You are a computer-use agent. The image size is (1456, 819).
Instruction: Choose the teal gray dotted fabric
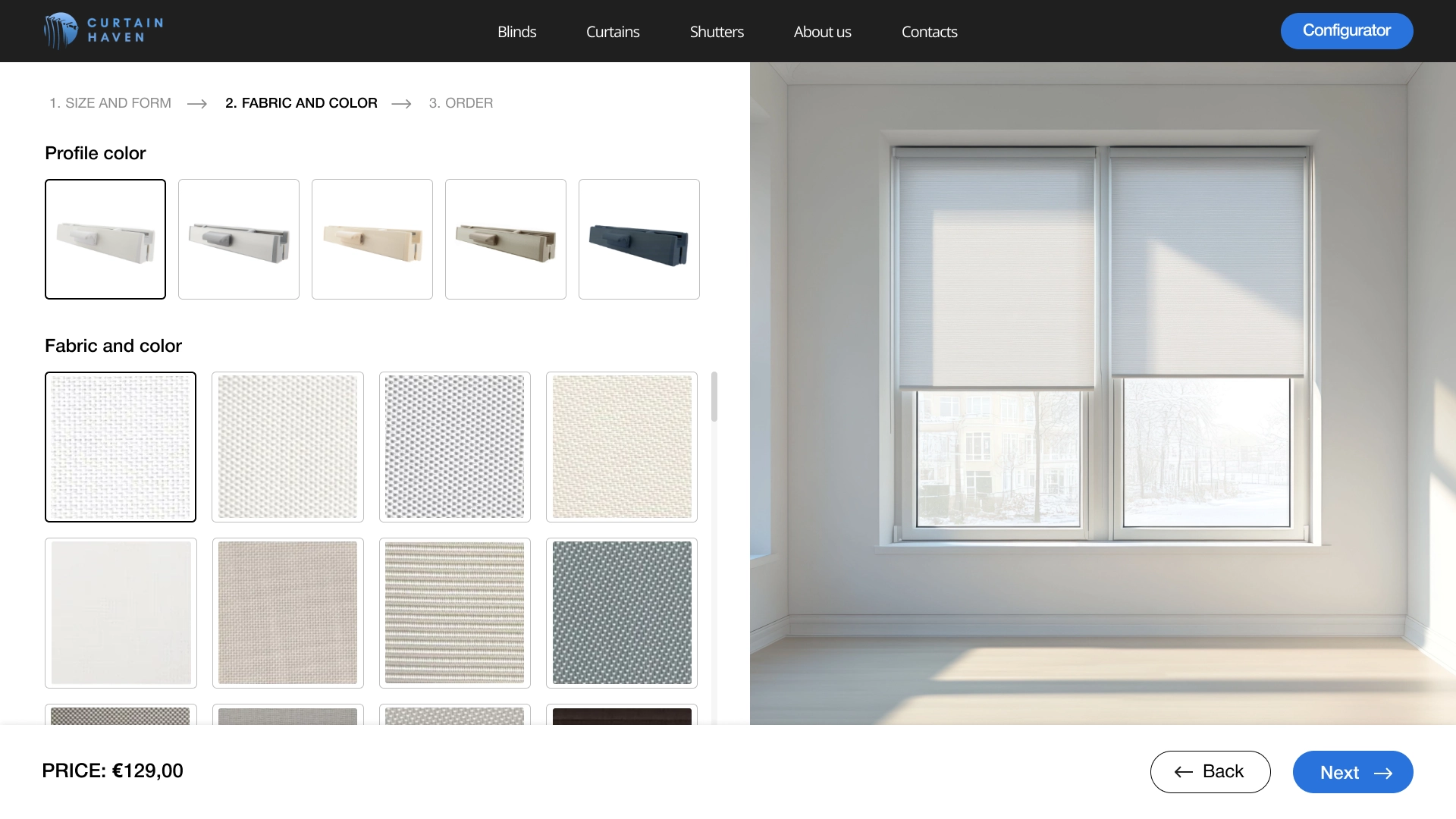(x=622, y=613)
